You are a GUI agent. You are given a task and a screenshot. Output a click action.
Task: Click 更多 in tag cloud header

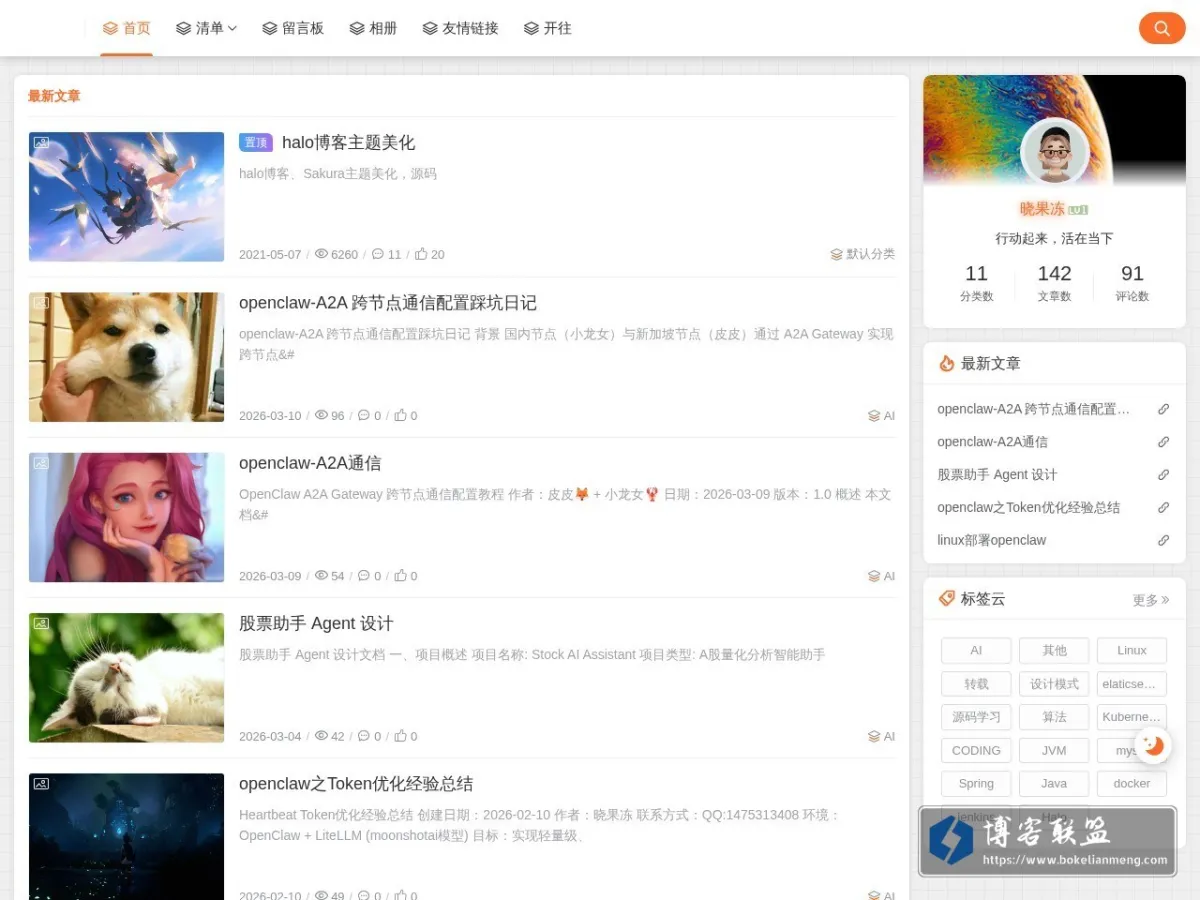[x=1151, y=600]
